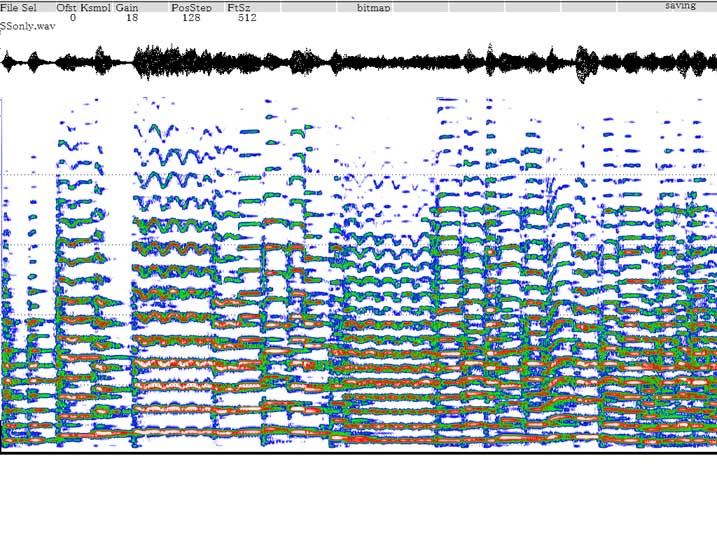The image size is (717, 538).
Task: Click the Ofst Ksmpl value 0
Action: tap(73, 17)
